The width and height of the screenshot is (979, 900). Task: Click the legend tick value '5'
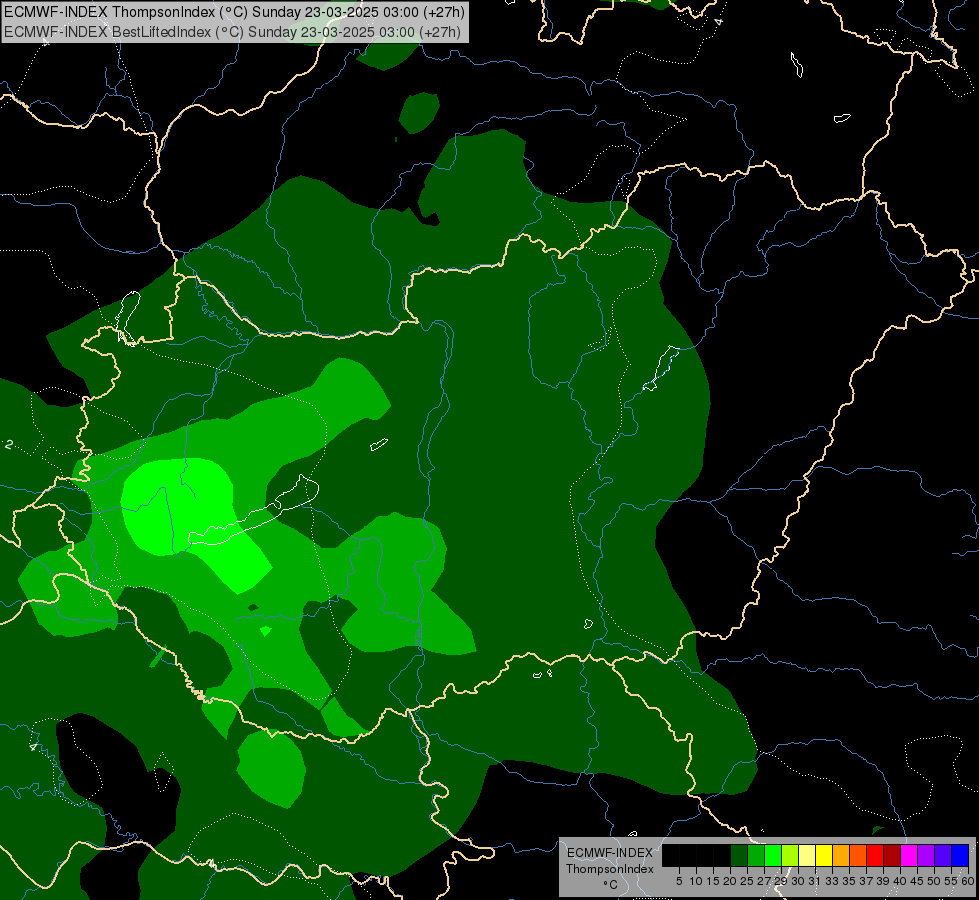tap(679, 881)
